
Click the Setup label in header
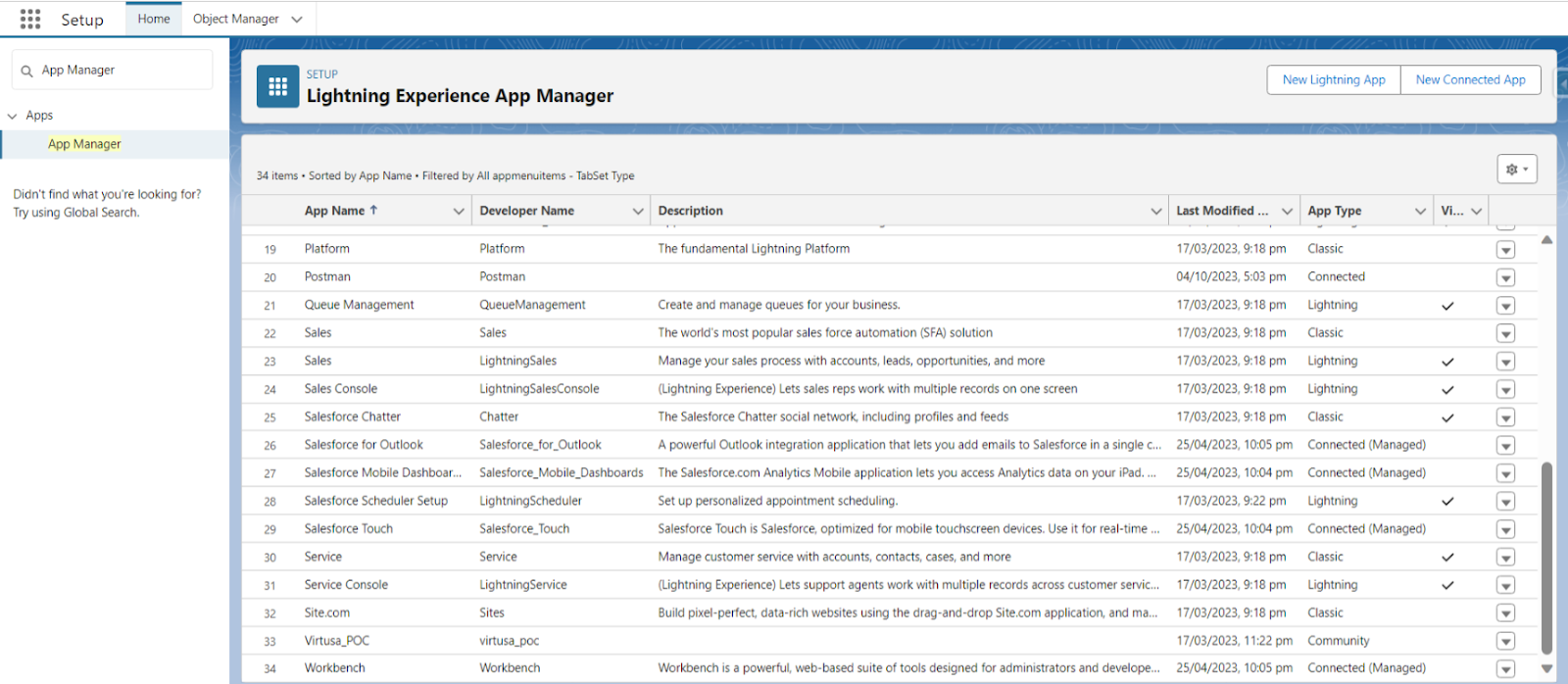coord(82,20)
